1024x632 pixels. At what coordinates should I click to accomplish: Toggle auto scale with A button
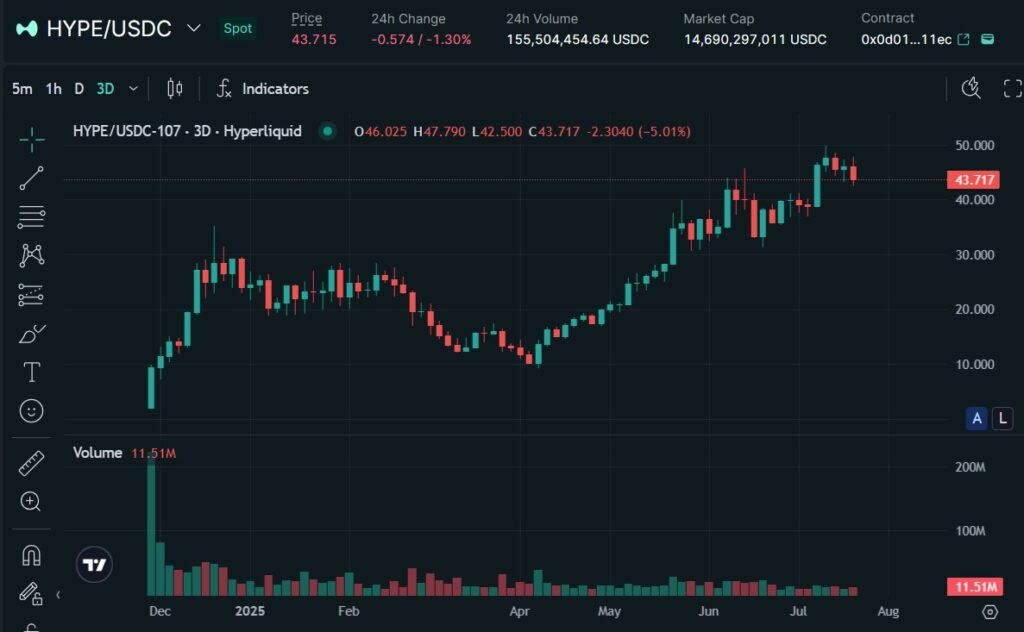click(977, 418)
